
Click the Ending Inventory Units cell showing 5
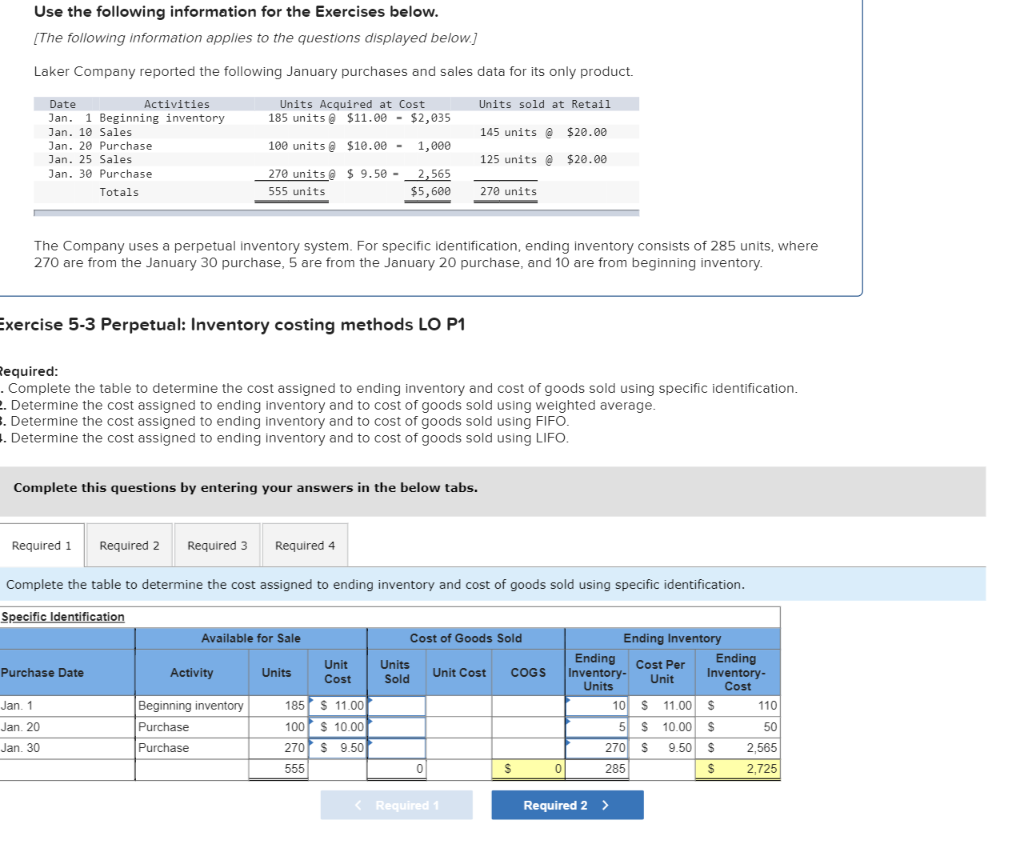click(596, 726)
